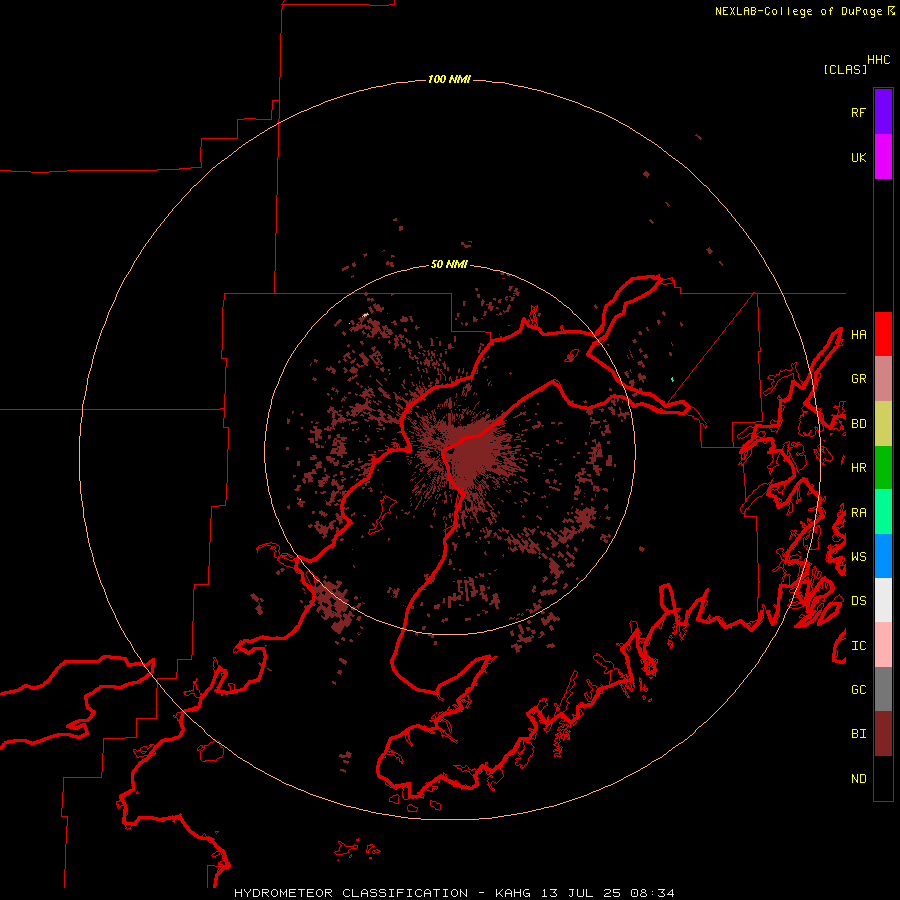Click the BI legend label

coord(858,734)
